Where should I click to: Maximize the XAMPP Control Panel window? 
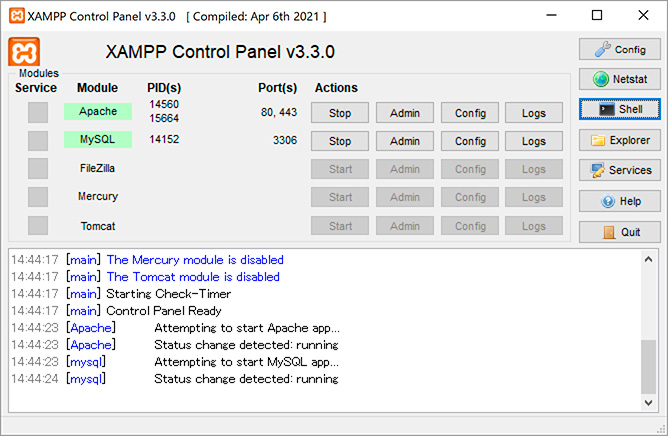tap(597, 15)
